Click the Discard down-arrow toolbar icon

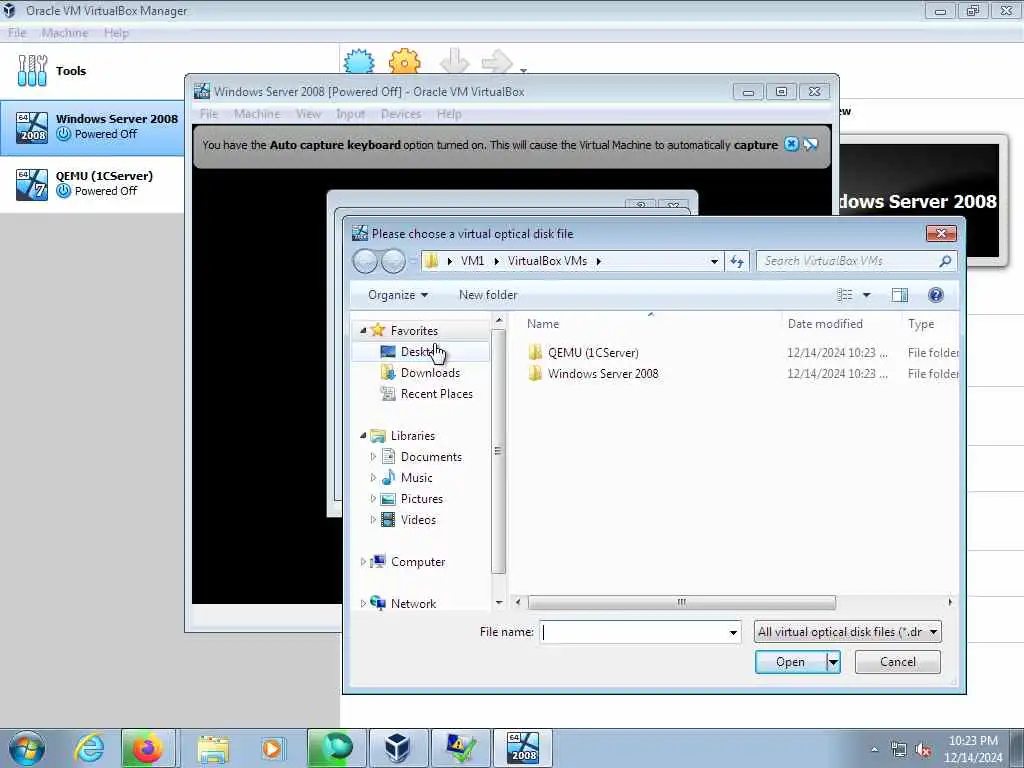point(455,62)
